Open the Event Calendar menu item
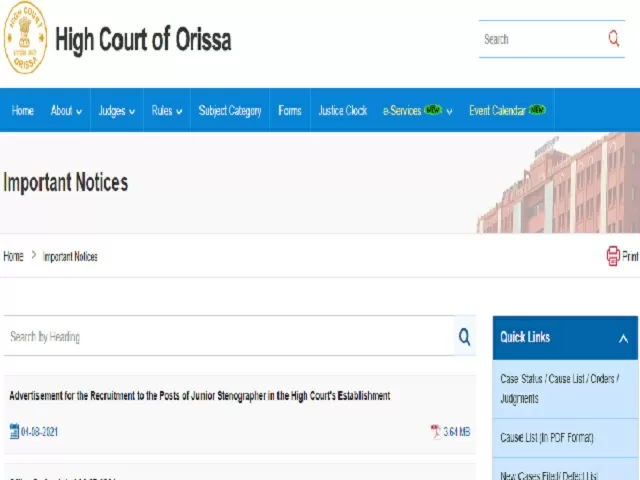This screenshot has width=640, height=480. tap(498, 111)
